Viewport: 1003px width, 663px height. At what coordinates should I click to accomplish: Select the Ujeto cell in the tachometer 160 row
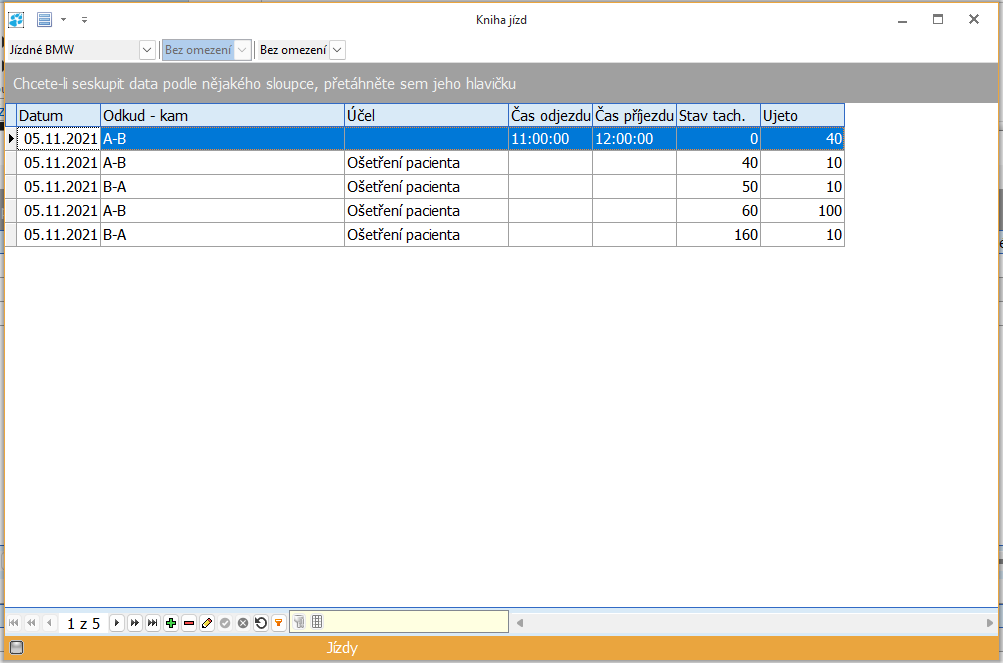click(802, 235)
